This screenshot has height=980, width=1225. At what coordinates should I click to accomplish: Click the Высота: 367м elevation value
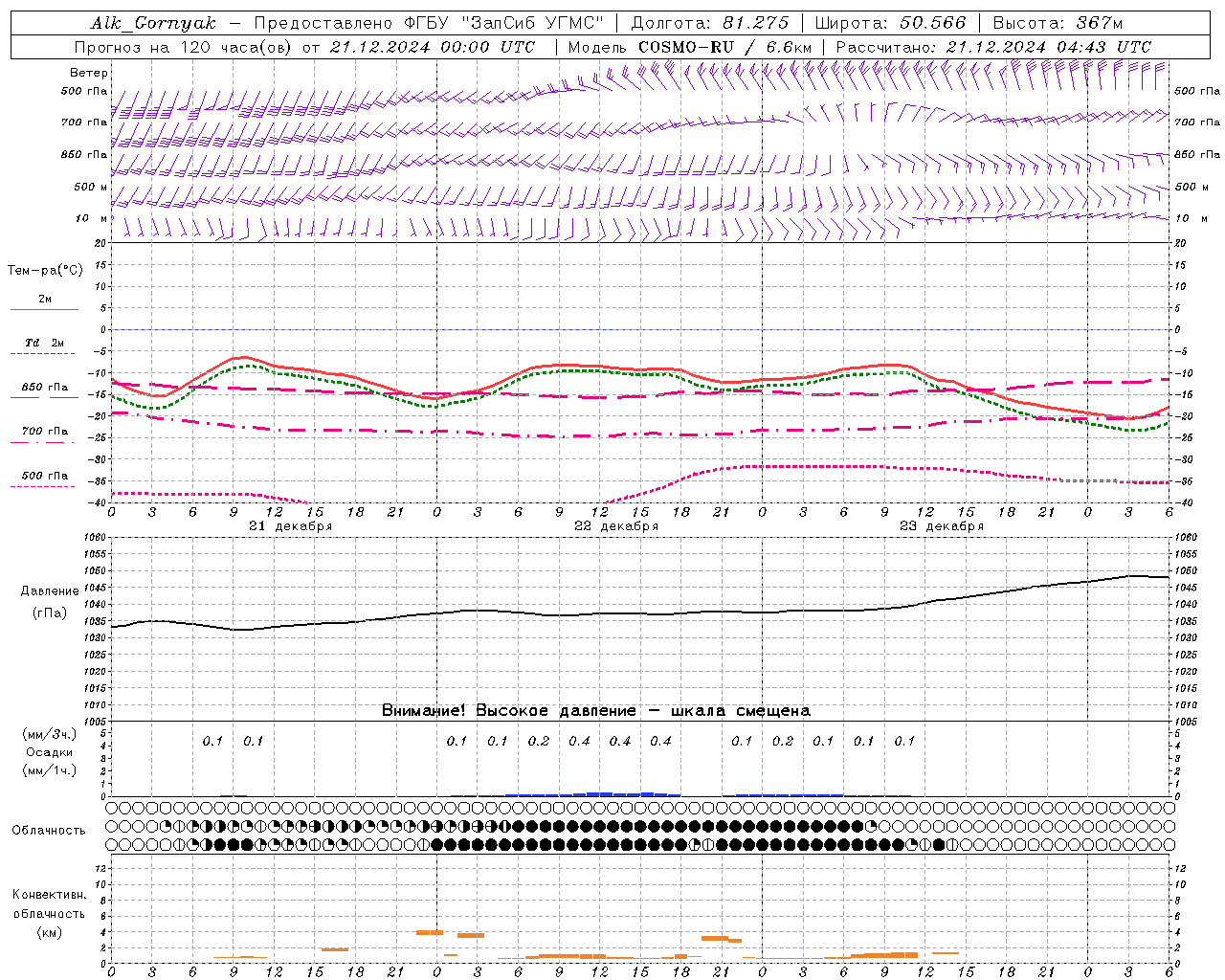pos(1058,23)
